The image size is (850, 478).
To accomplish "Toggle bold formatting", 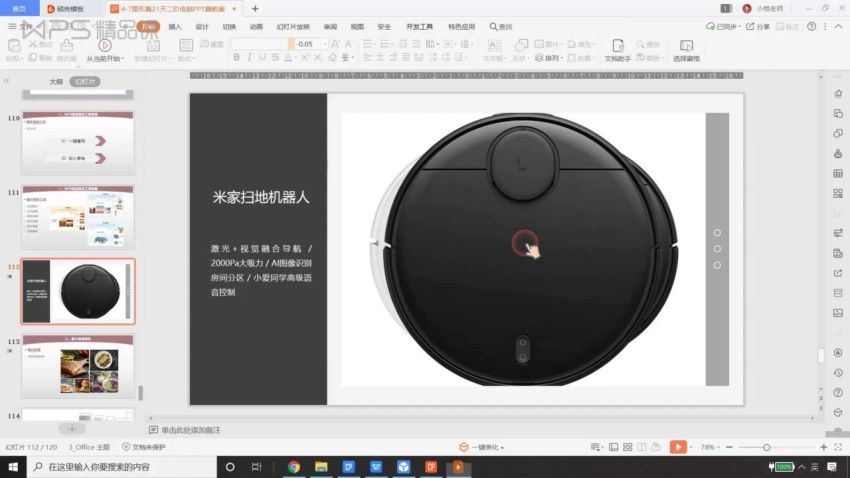I will point(236,57).
